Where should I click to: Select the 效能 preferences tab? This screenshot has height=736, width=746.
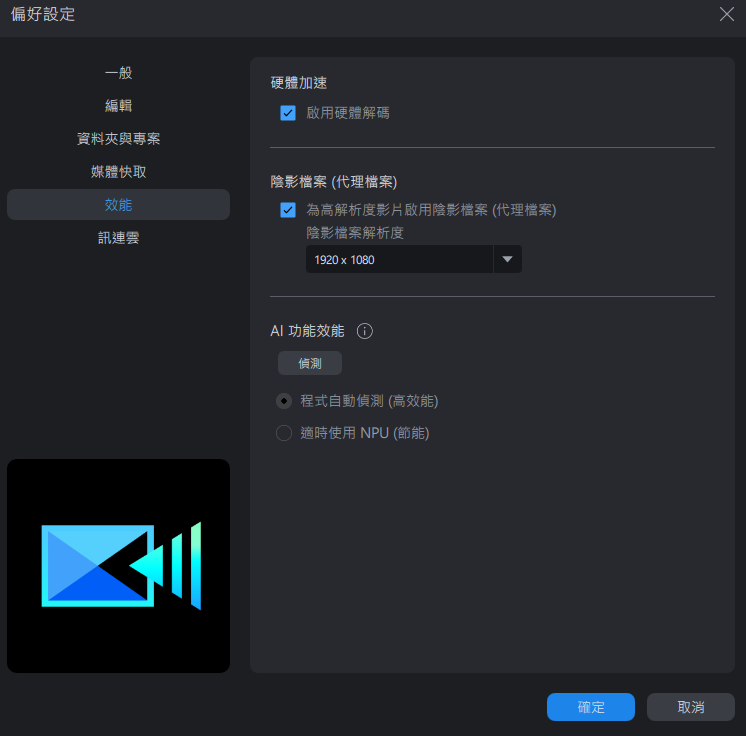point(118,205)
